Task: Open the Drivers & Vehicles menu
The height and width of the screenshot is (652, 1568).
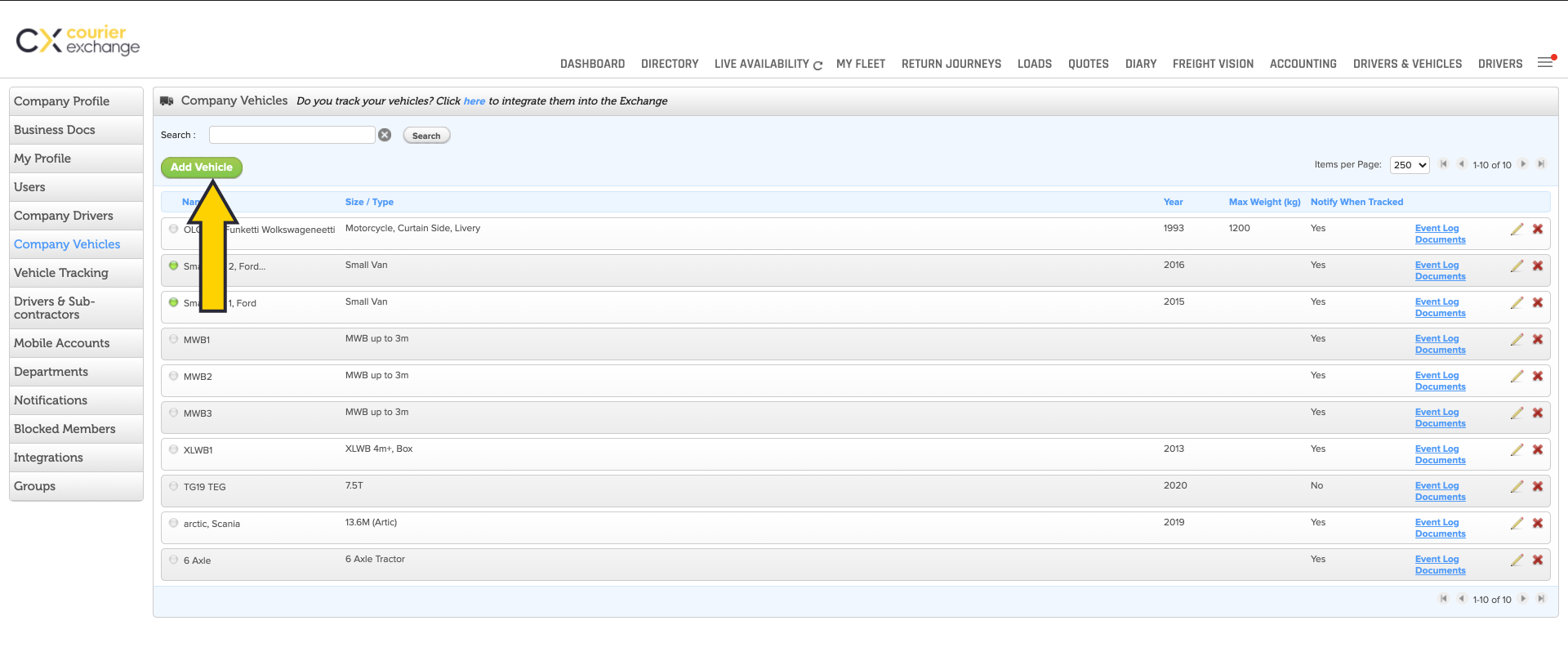Action: tap(1407, 64)
